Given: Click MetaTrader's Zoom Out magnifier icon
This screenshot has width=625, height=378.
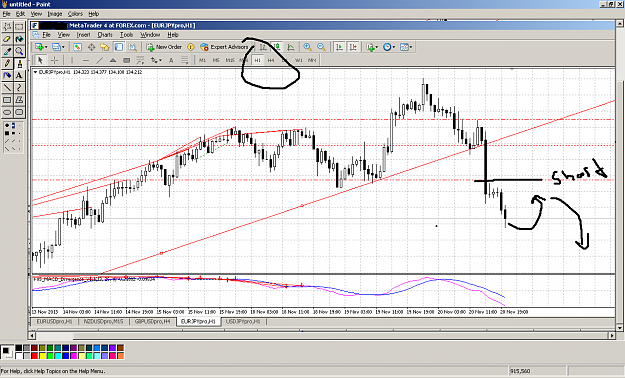Looking at the screenshot, I should (321, 47).
